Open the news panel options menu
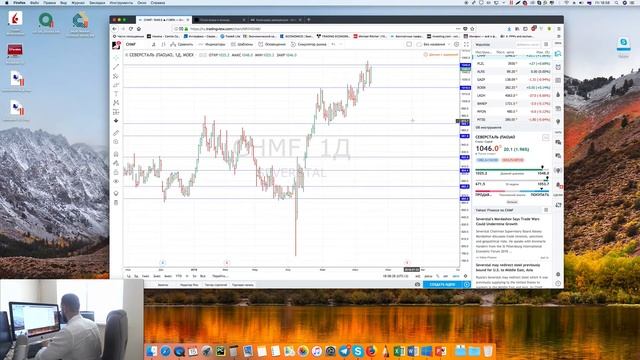Viewport: 640px width, 360px height. click(x=546, y=210)
